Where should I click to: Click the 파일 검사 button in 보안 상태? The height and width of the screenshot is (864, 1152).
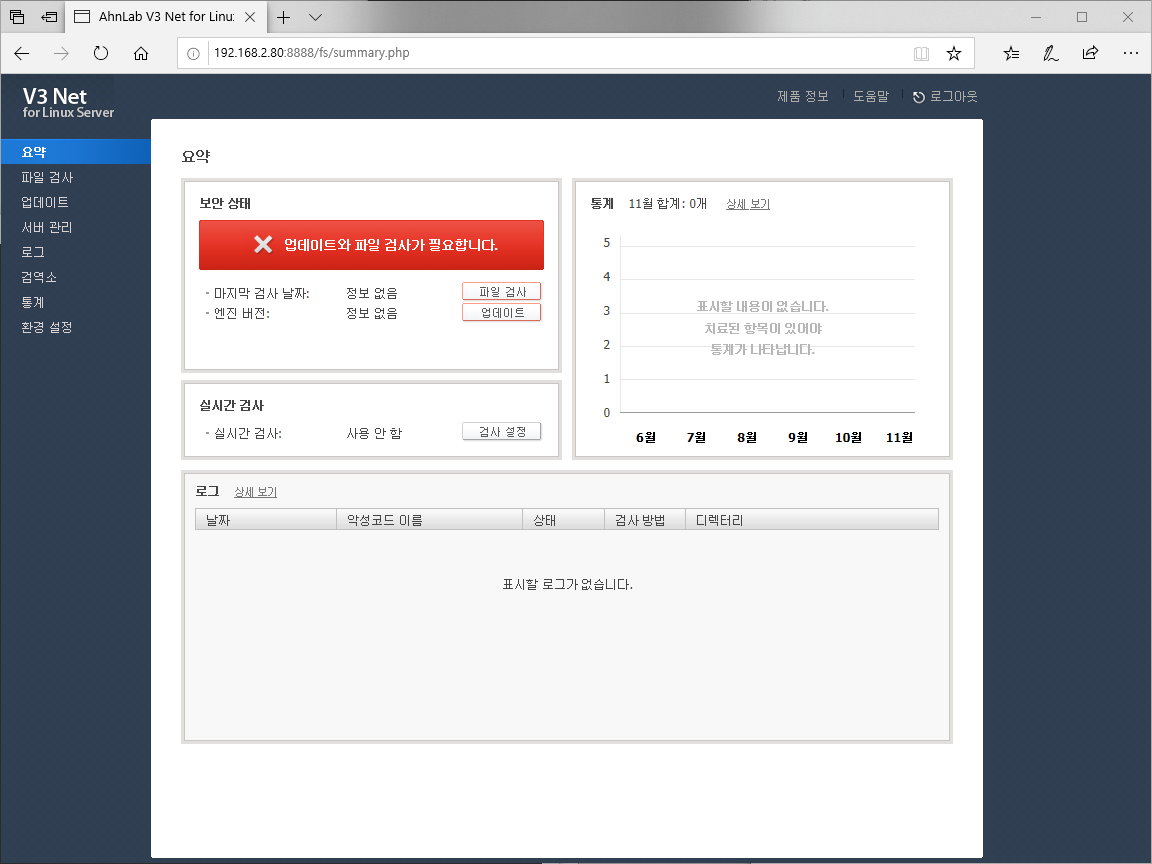[x=502, y=292]
